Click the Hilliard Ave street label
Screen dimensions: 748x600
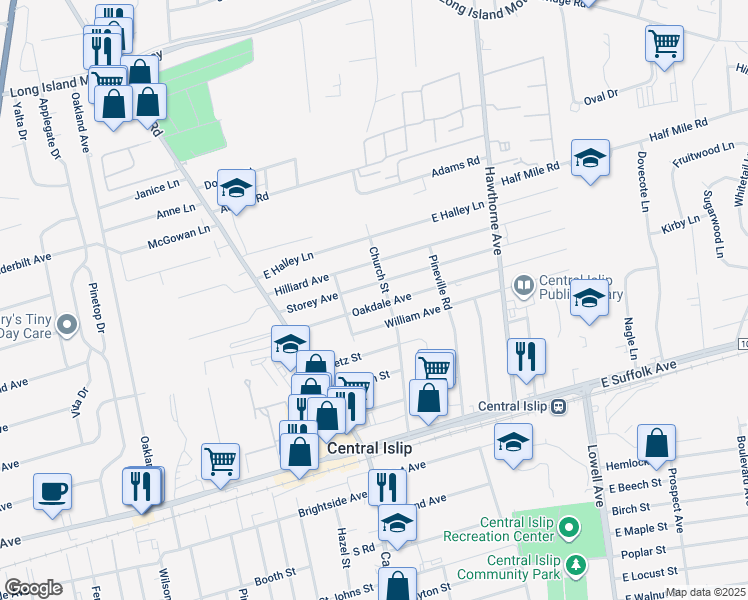tap(301, 285)
